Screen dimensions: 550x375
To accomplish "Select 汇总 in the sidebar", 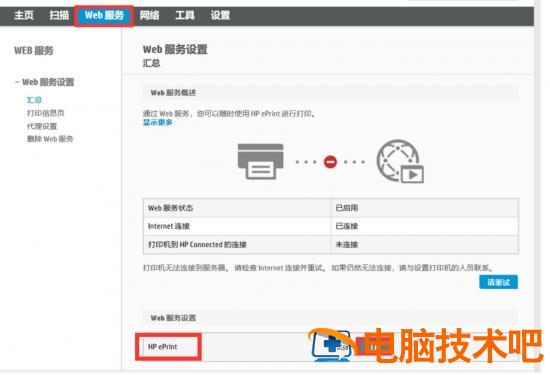I will tap(34, 100).
